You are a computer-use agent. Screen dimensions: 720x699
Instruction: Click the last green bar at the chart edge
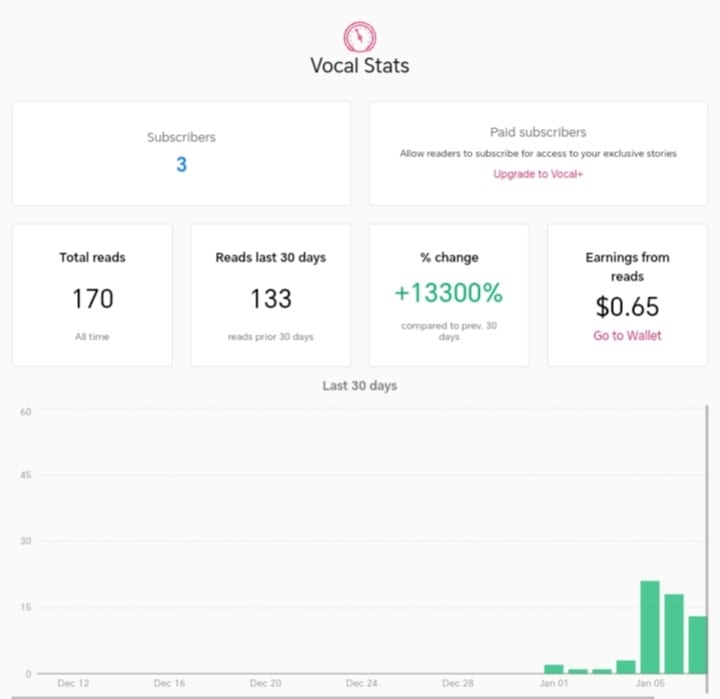[x=698, y=645]
